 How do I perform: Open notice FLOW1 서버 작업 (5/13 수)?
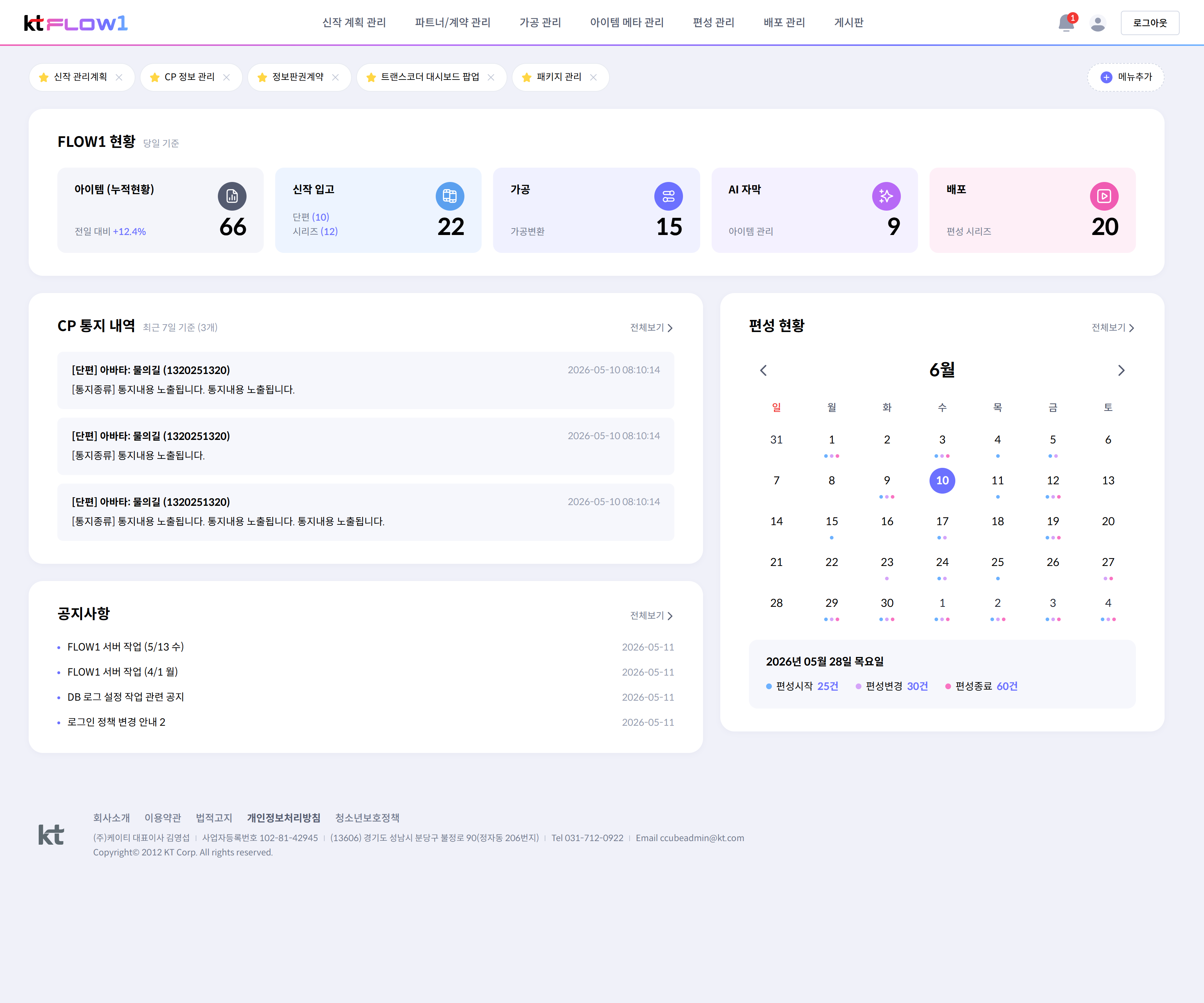tap(125, 647)
